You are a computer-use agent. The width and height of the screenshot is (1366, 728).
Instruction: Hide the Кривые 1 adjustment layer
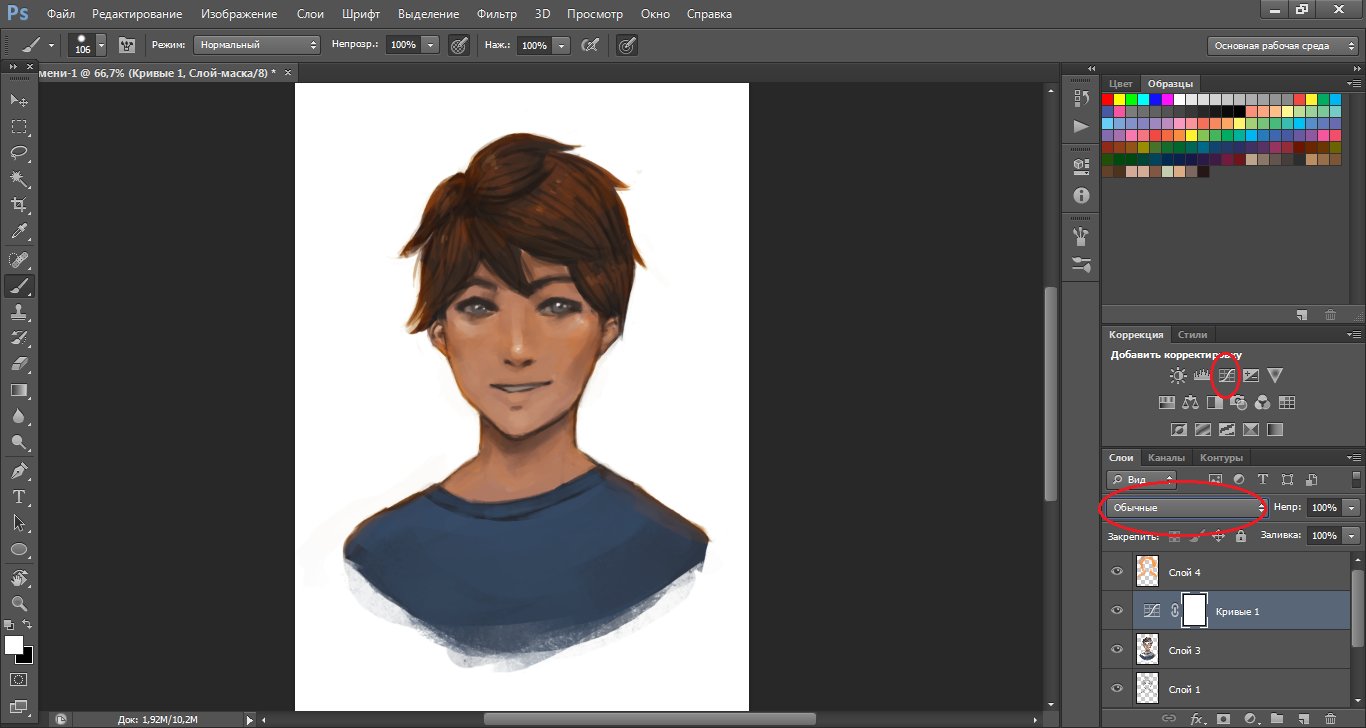coord(1118,611)
